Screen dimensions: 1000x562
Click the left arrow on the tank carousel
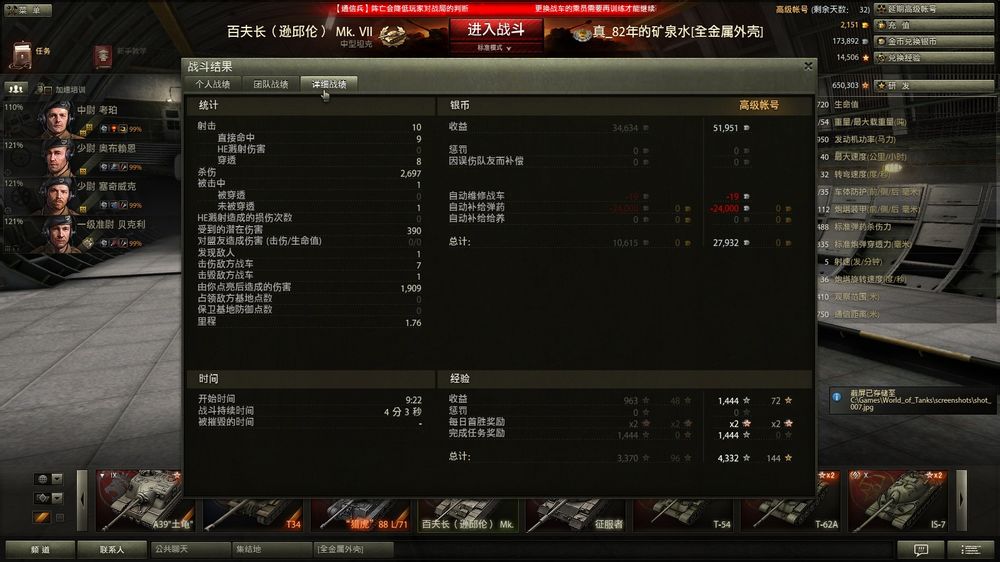point(82,501)
